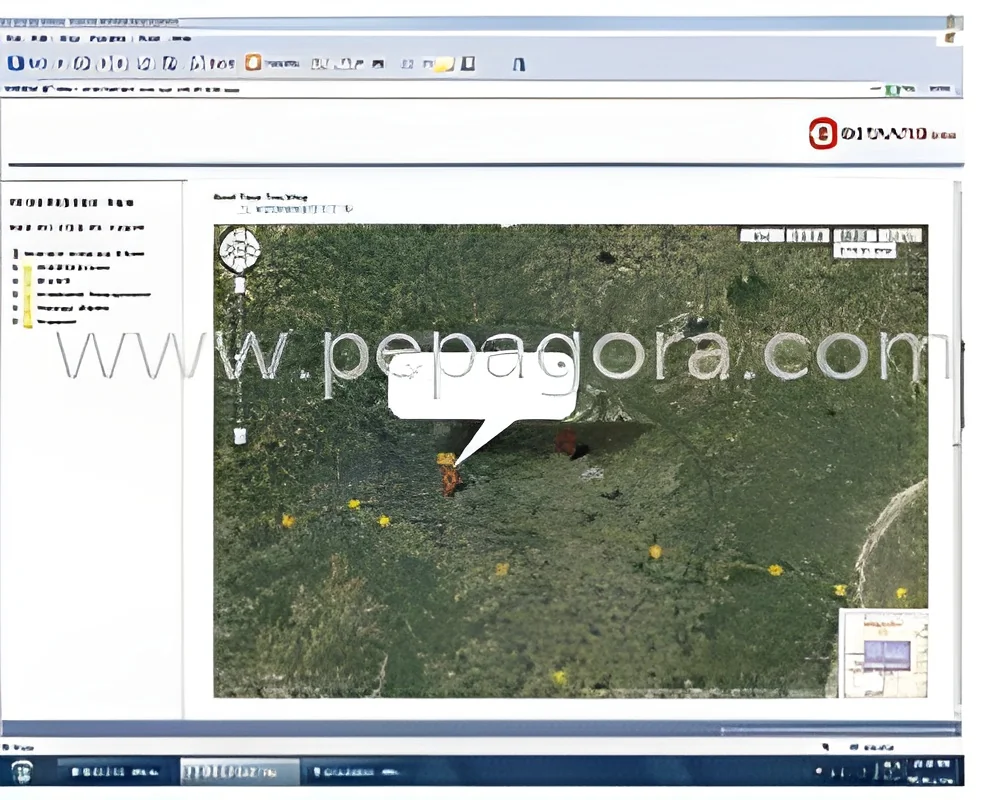Click the Start button on the taskbar
The width and height of the screenshot is (1000, 800).
(23, 772)
